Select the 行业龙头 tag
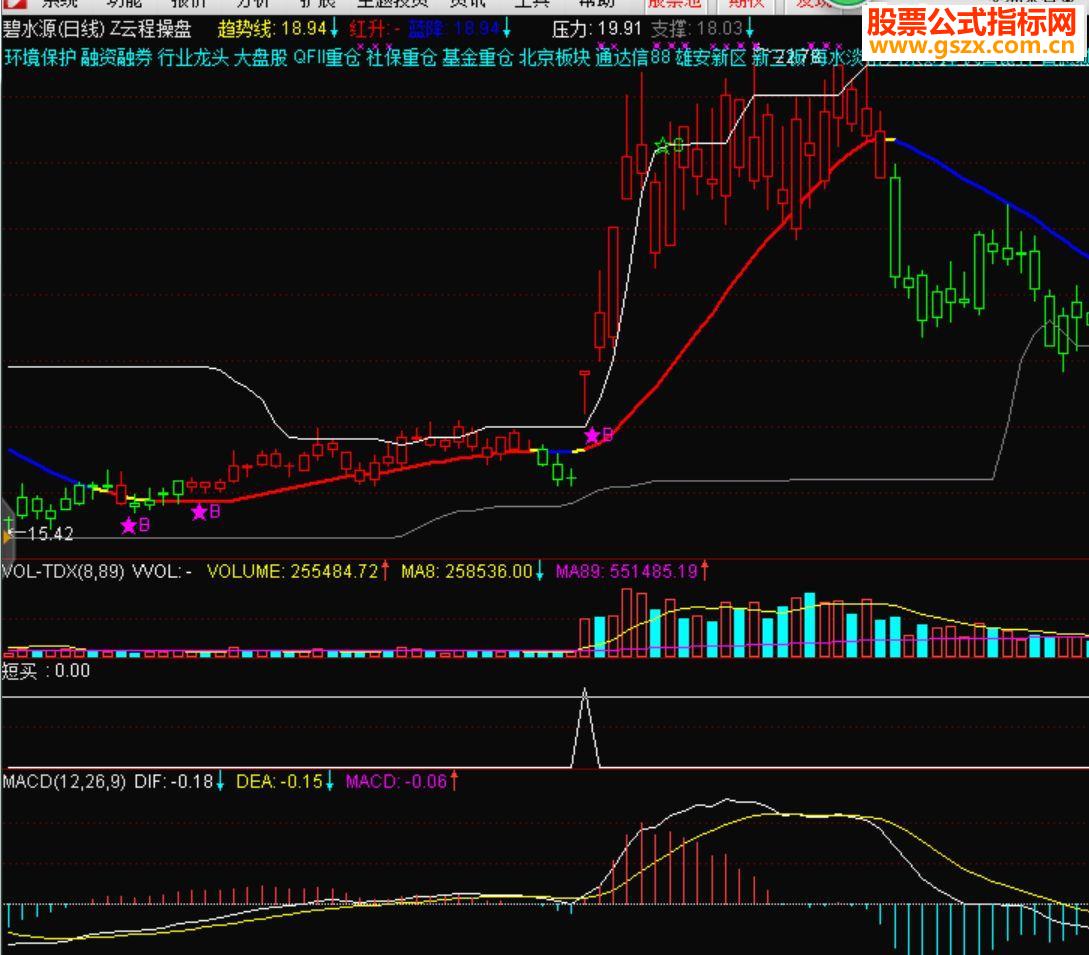1089x955 pixels. click(193, 57)
